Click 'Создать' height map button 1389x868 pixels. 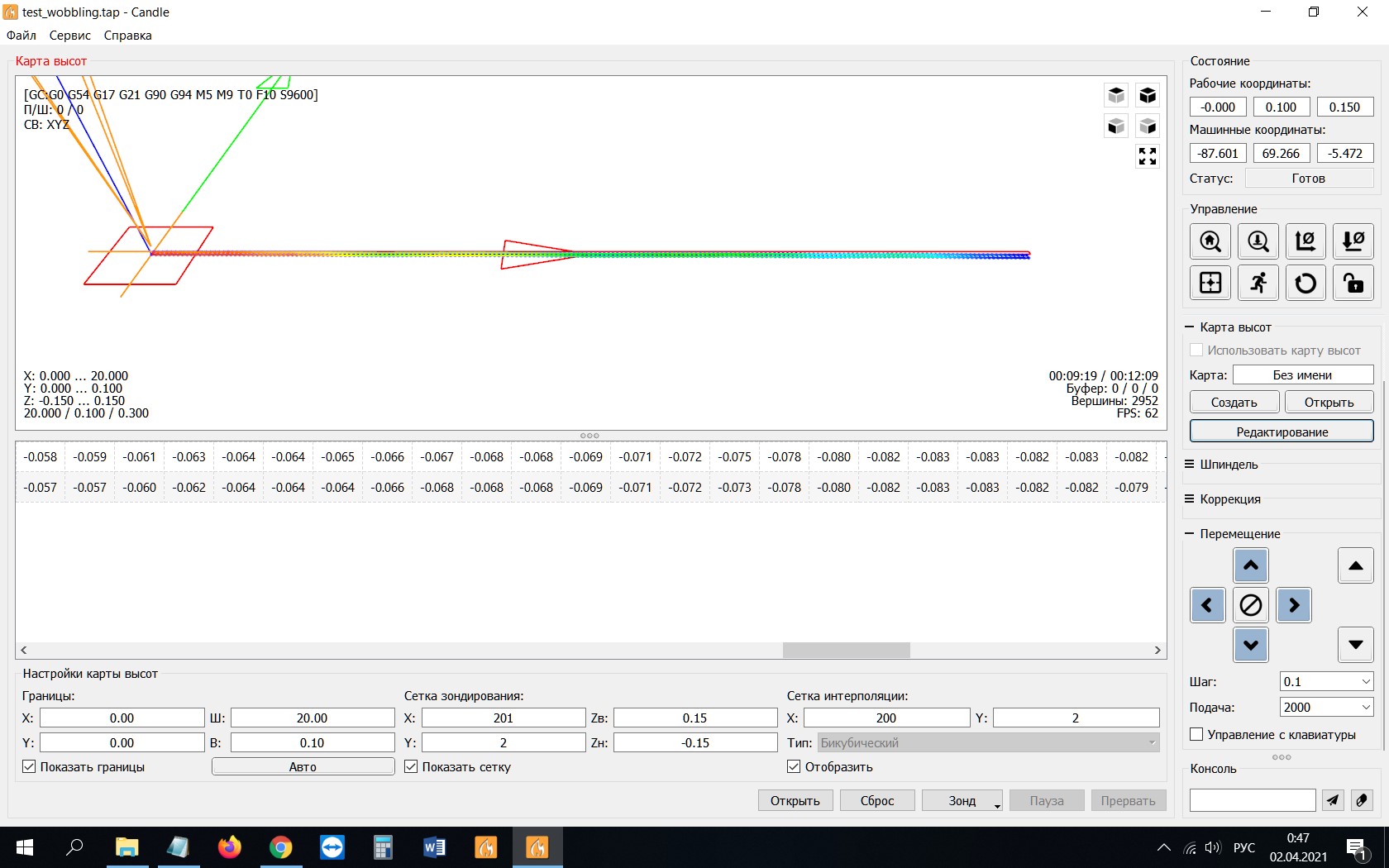coord(1234,403)
